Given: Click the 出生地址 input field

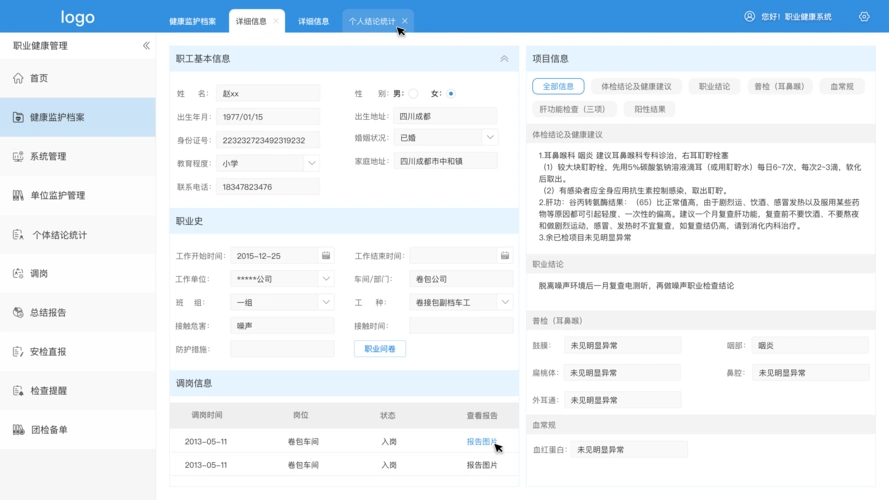Looking at the screenshot, I should point(445,116).
